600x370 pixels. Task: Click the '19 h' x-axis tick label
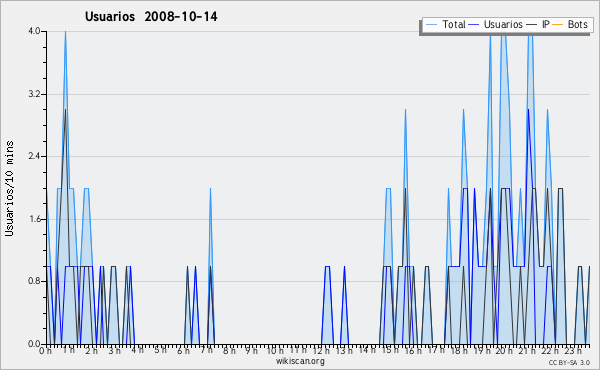tap(482, 351)
